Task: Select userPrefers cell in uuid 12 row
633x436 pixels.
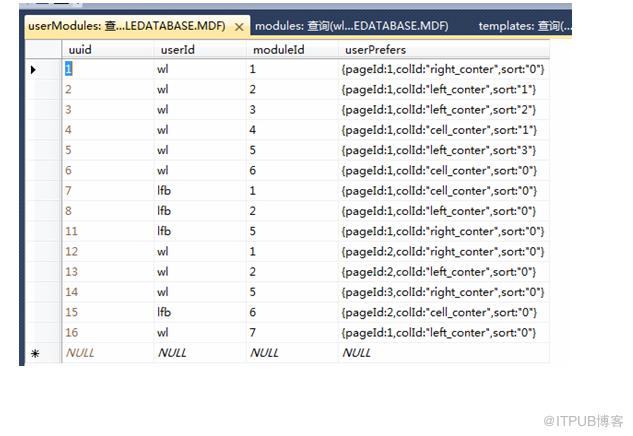Action: click(x=444, y=252)
